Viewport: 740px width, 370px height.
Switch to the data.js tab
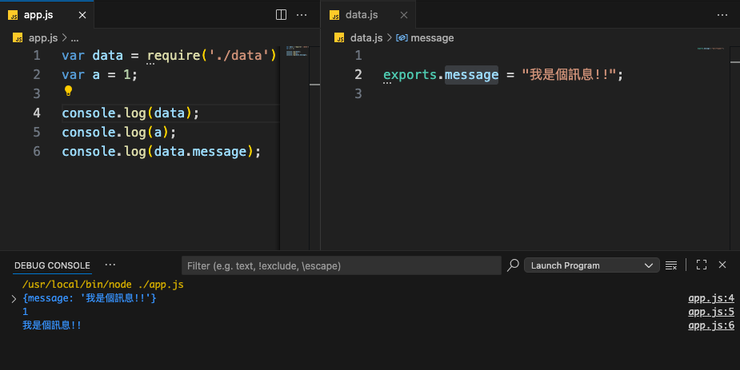click(362, 15)
